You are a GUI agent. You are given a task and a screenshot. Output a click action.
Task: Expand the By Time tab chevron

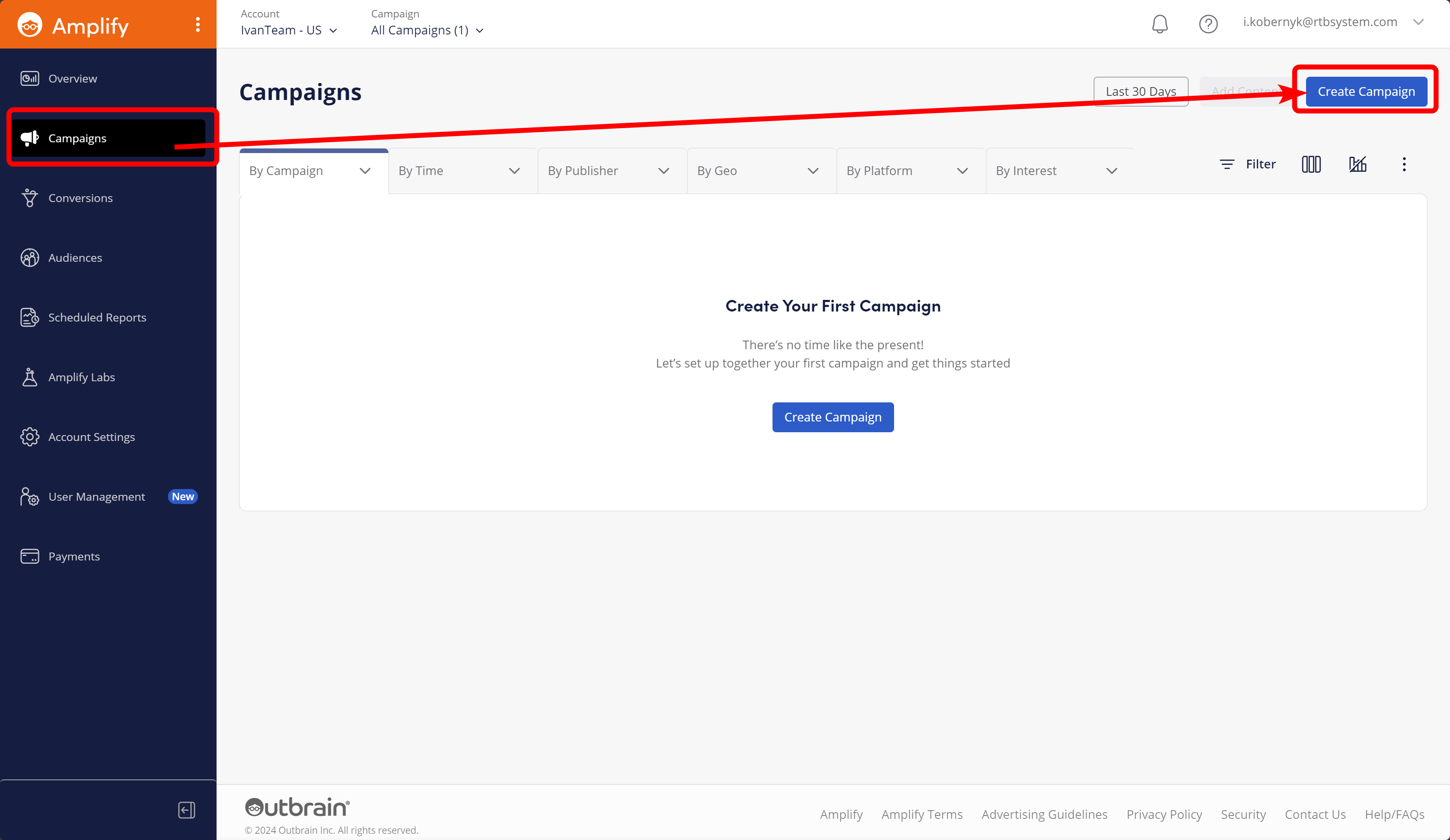[514, 171]
